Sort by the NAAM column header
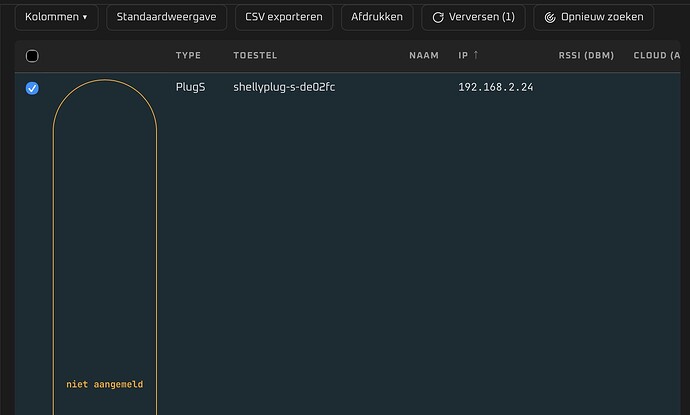The height and width of the screenshot is (415, 690). [424, 55]
